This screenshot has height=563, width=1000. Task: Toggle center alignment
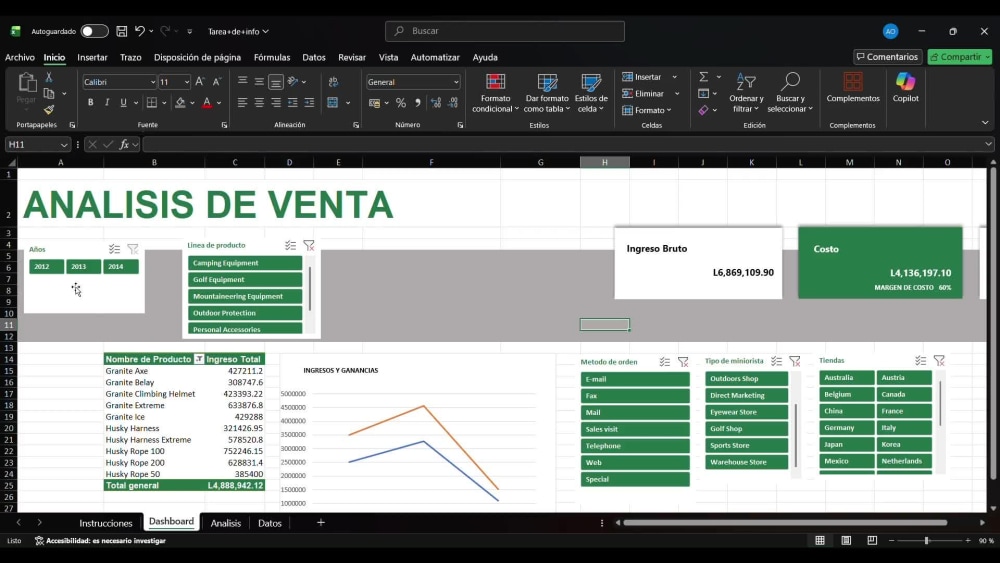259,102
